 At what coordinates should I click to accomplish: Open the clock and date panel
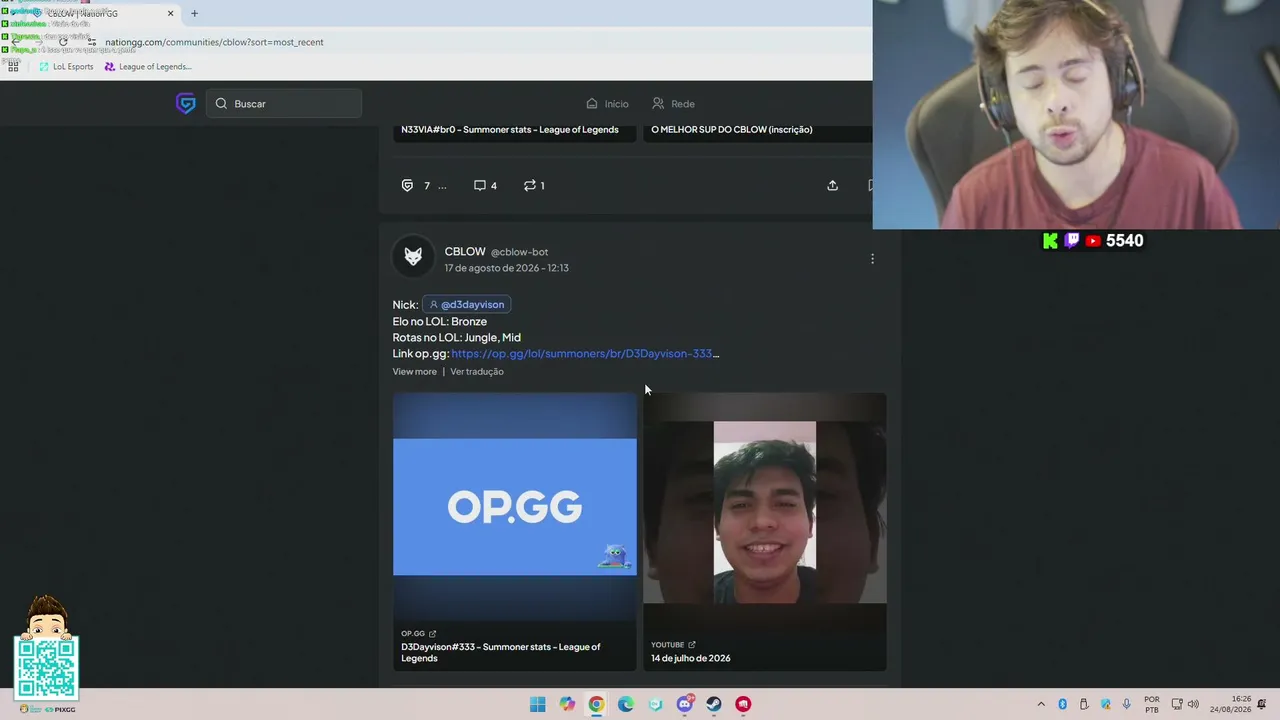point(1230,704)
